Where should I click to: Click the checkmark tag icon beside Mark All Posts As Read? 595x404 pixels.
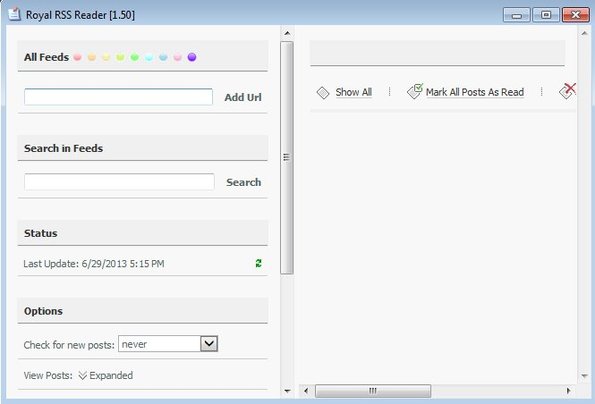point(414,91)
